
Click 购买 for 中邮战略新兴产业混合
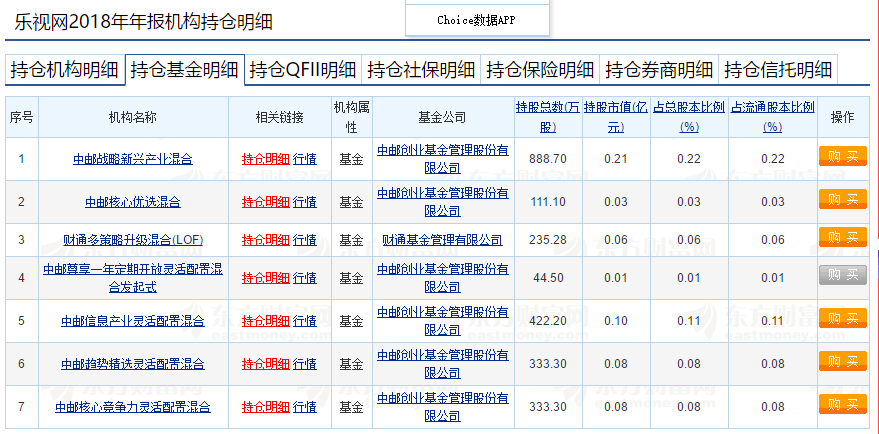(x=843, y=156)
